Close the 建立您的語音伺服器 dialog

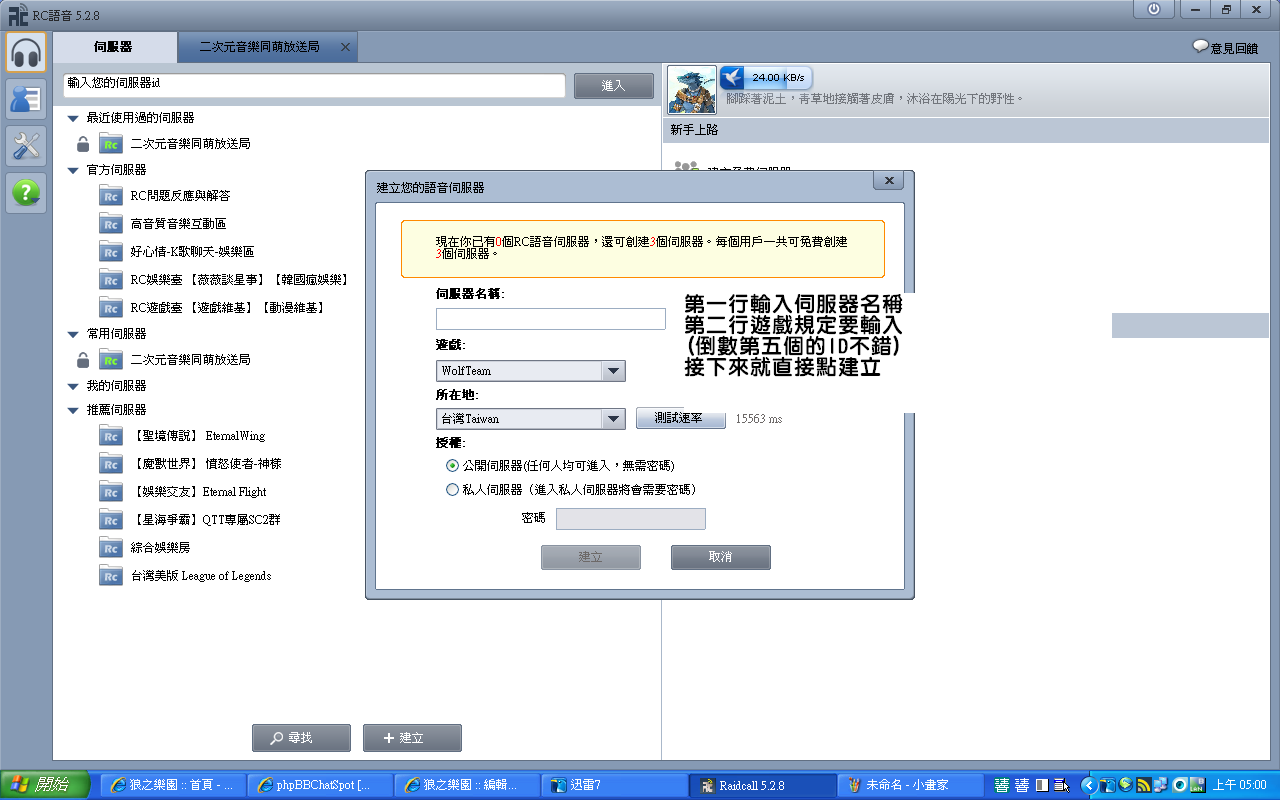888,181
